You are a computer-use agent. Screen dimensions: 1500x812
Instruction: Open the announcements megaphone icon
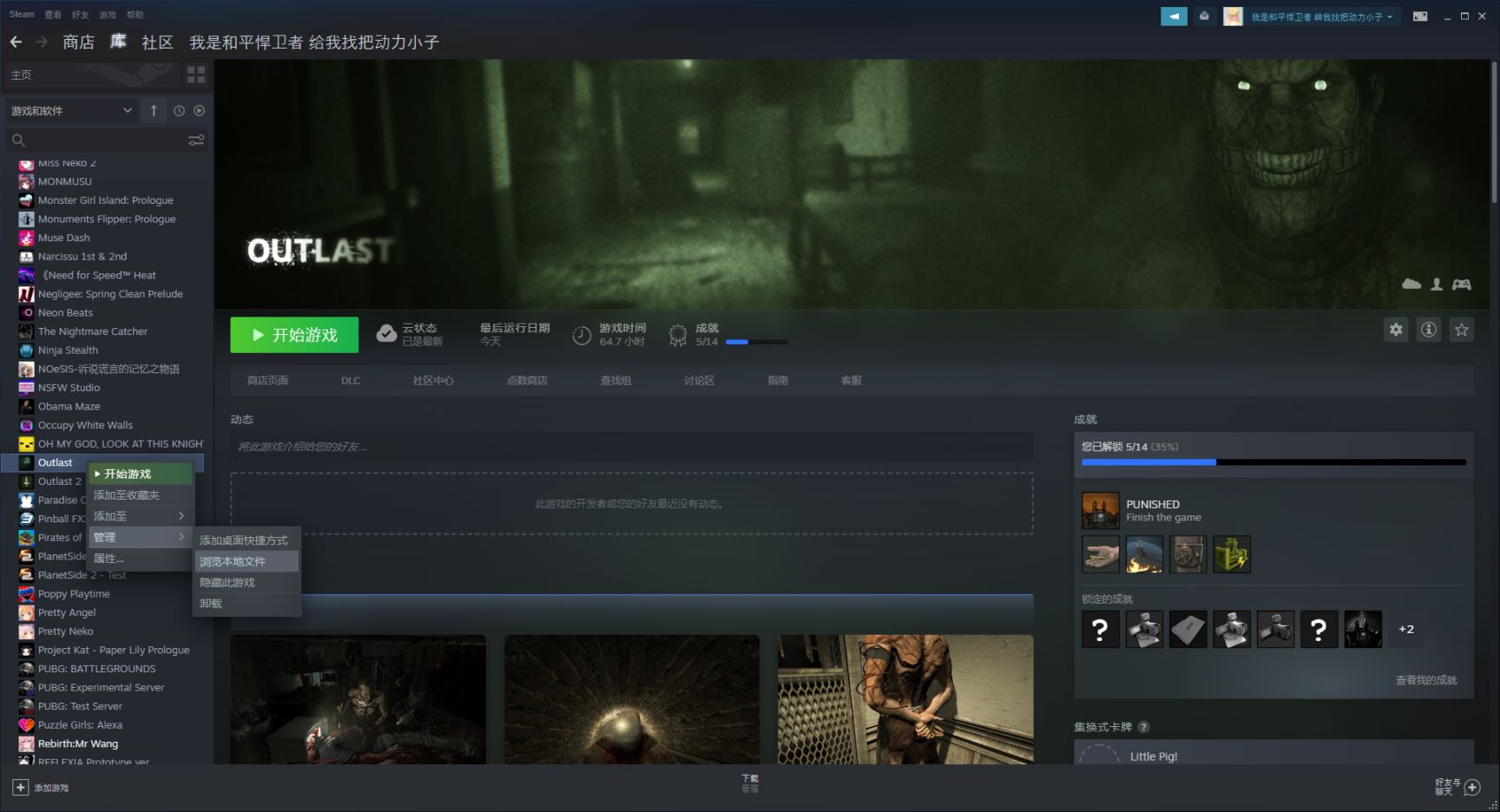tap(1174, 16)
